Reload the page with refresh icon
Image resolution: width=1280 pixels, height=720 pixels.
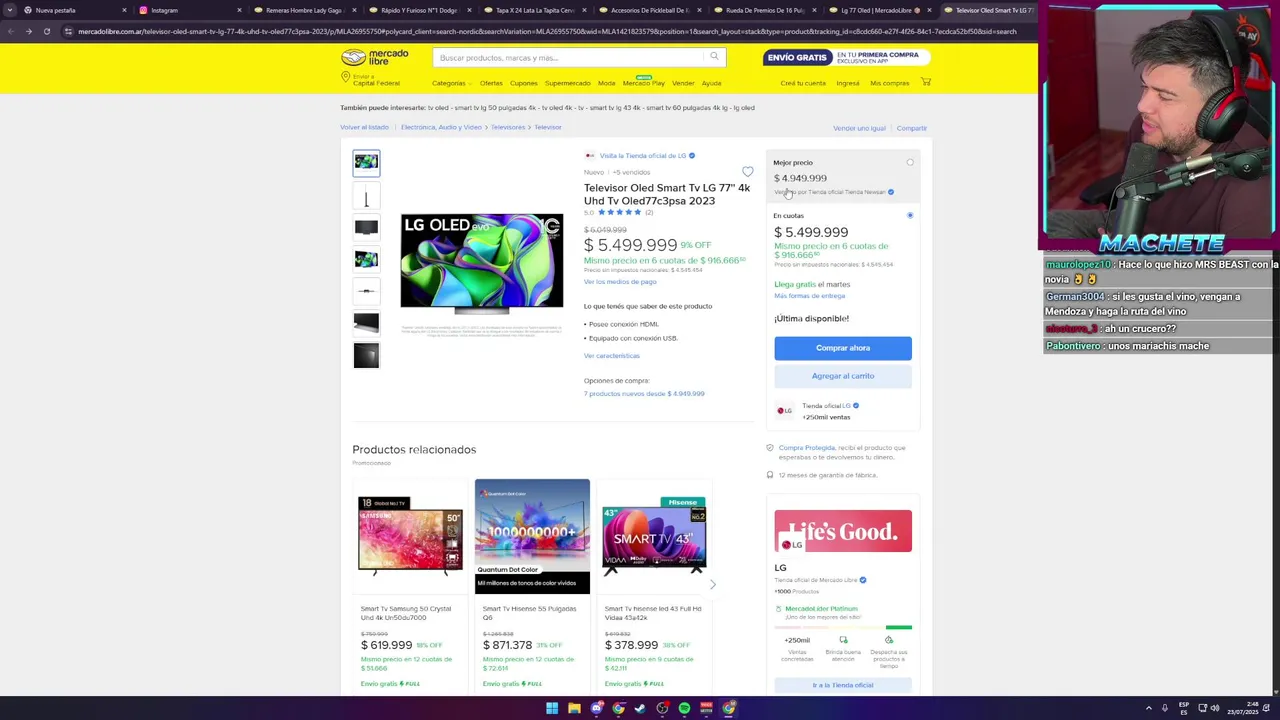pyautogui.click(x=46, y=31)
